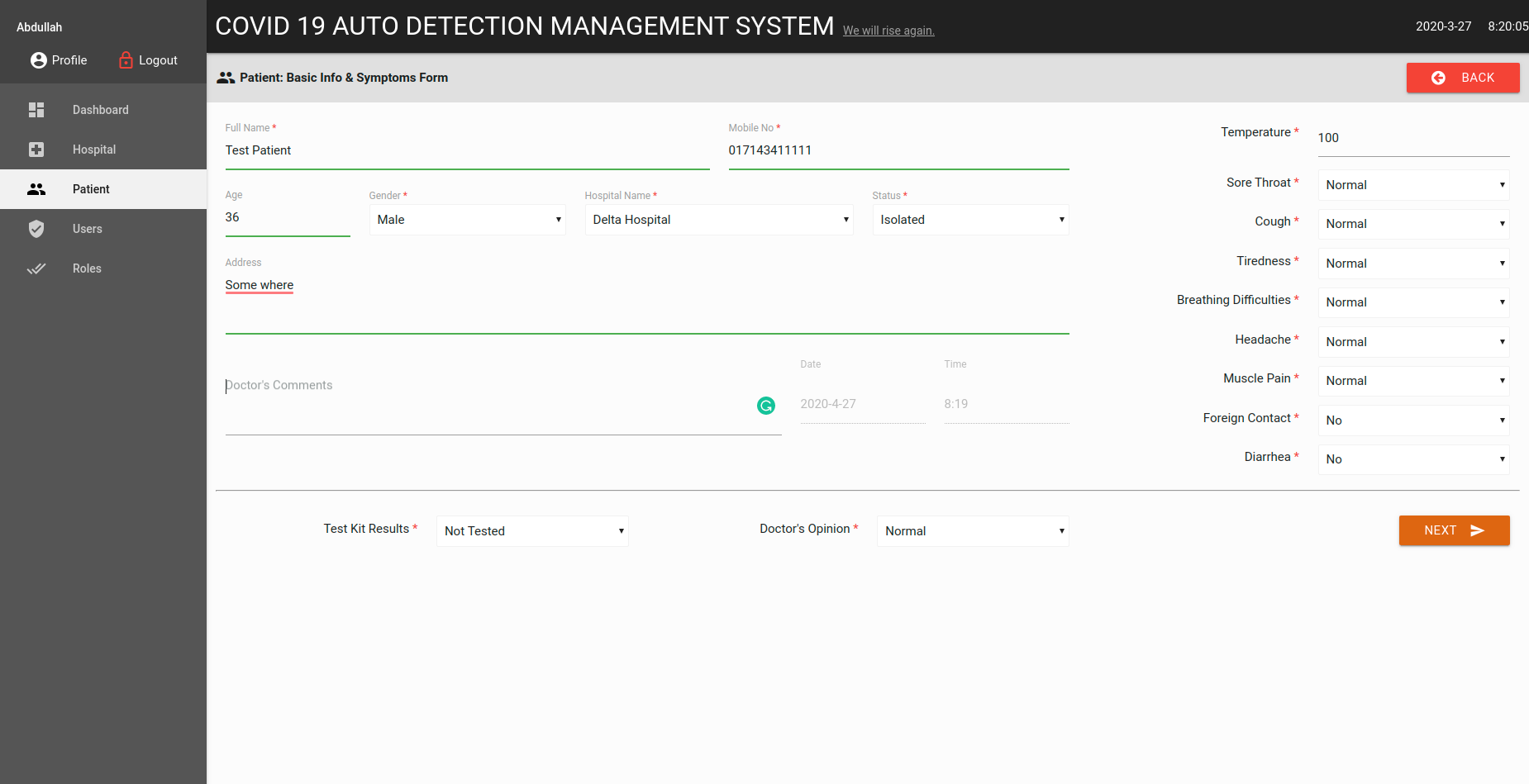Open the Gender dropdown
Screen dimensions: 1529x784
pyautogui.click(x=468, y=220)
